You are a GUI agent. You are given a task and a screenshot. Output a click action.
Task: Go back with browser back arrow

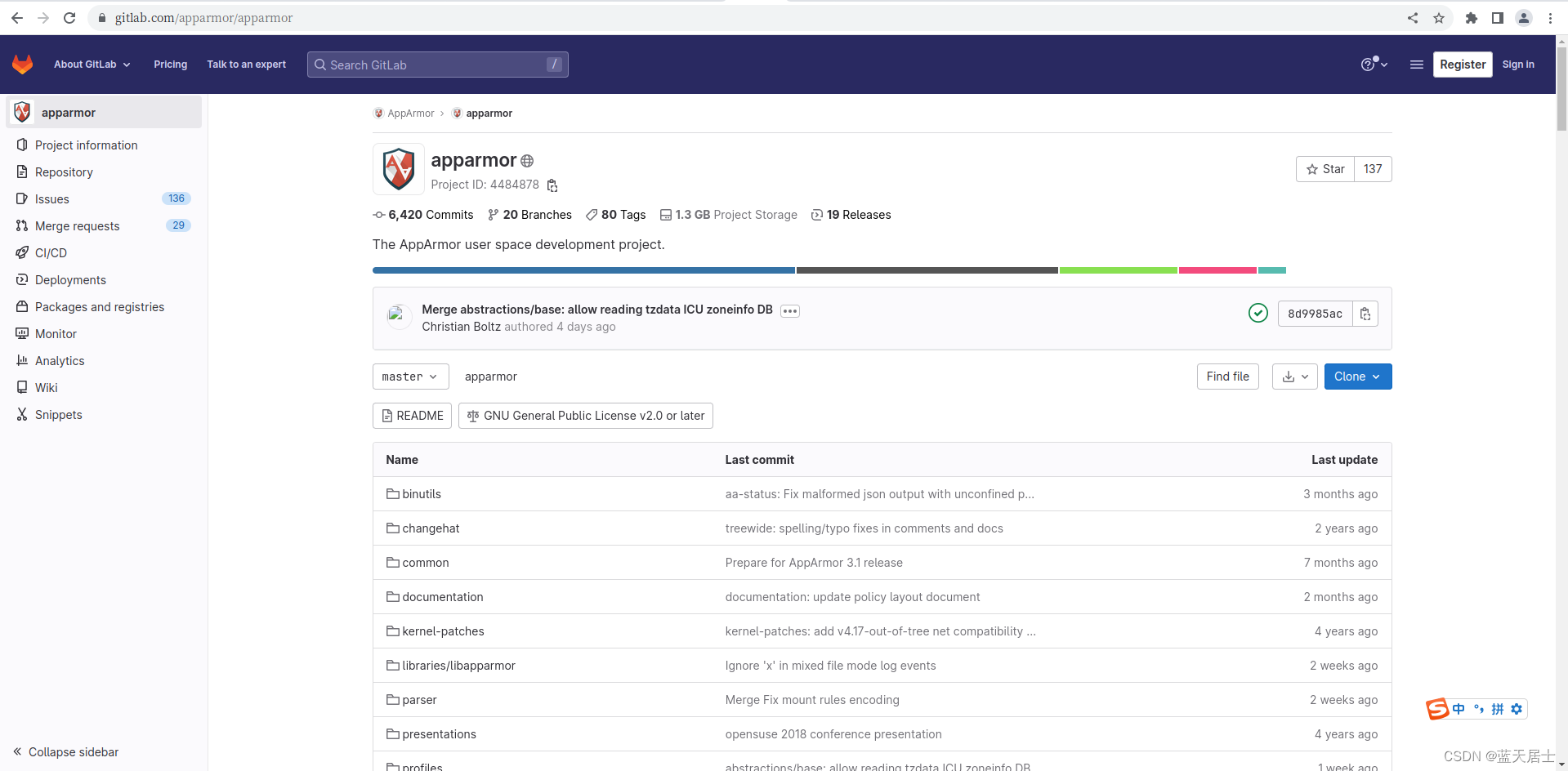pyautogui.click(x=17, y=18)
